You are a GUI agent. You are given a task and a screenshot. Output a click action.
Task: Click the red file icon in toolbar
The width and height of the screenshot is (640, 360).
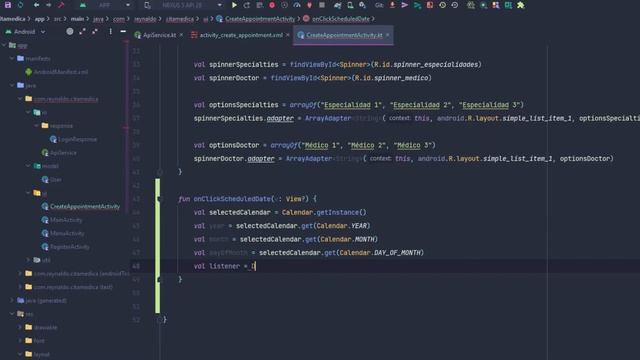(430, 5)
